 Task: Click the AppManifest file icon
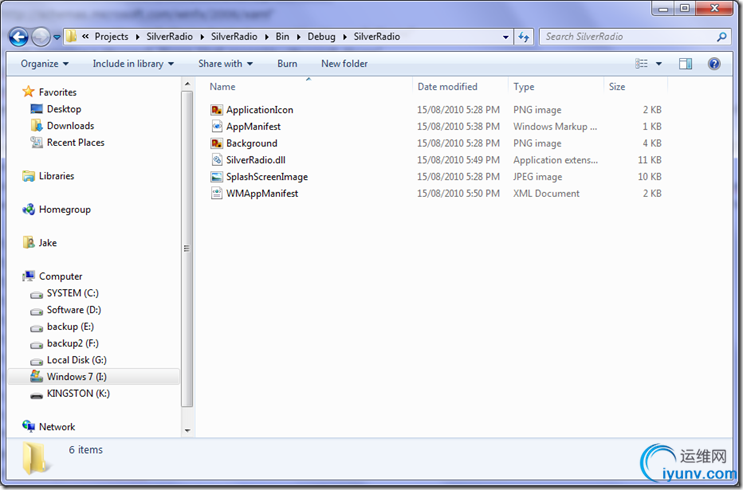[x=217, y=127]
